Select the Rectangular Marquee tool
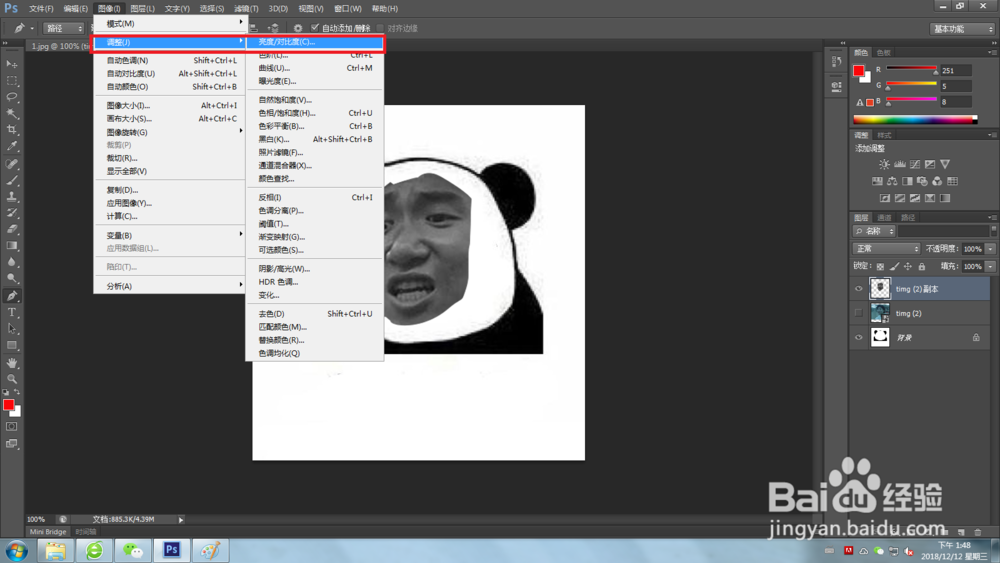 point(11,81)
